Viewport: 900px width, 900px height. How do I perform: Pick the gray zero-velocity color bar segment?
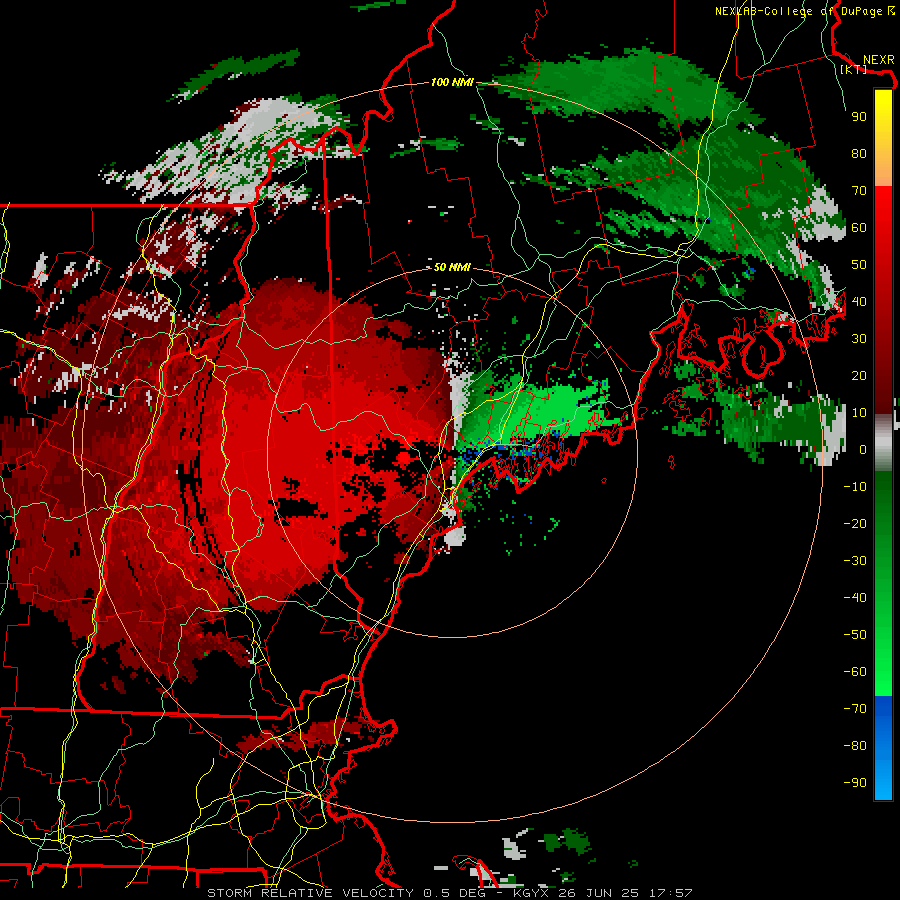[883, 443]
